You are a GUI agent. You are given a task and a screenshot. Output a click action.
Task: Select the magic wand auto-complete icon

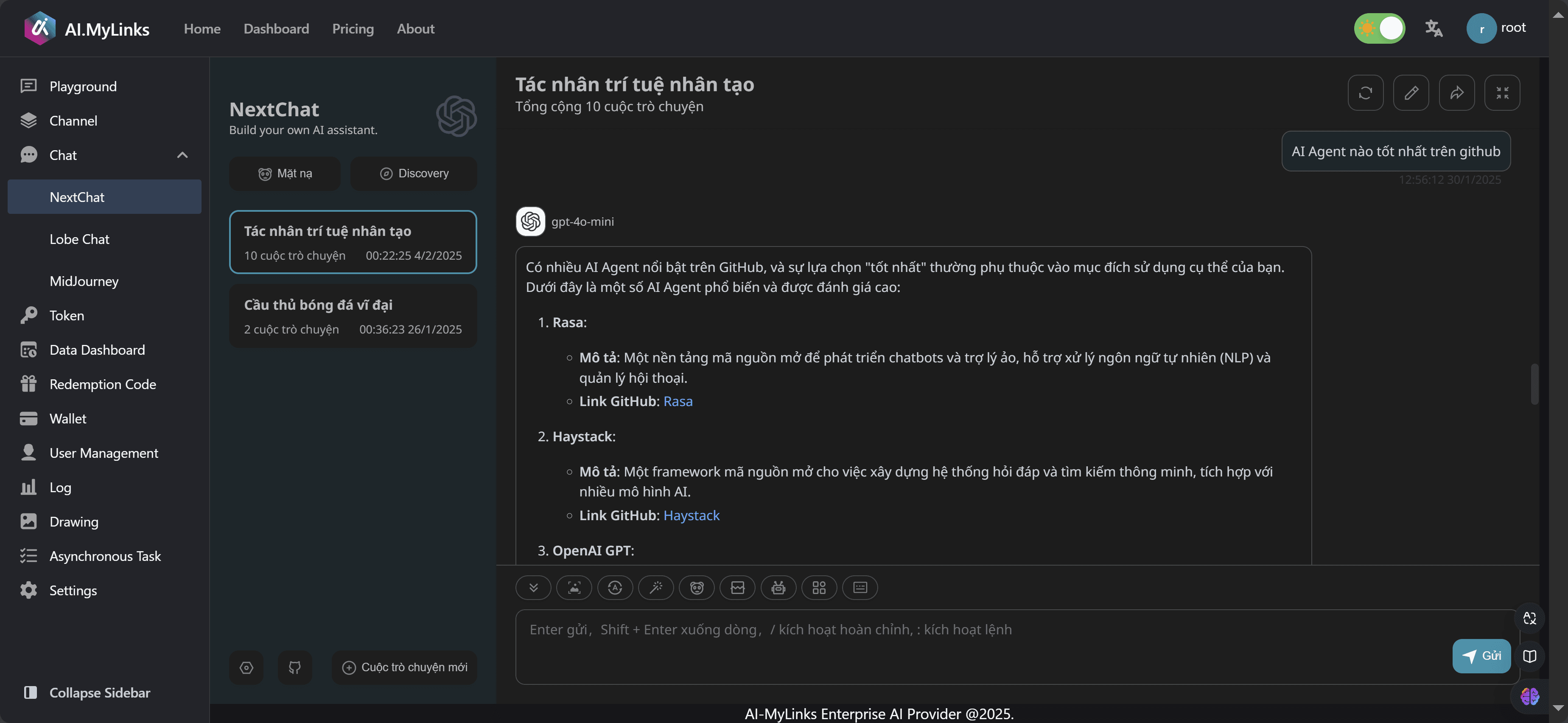[x=656, y=587]
